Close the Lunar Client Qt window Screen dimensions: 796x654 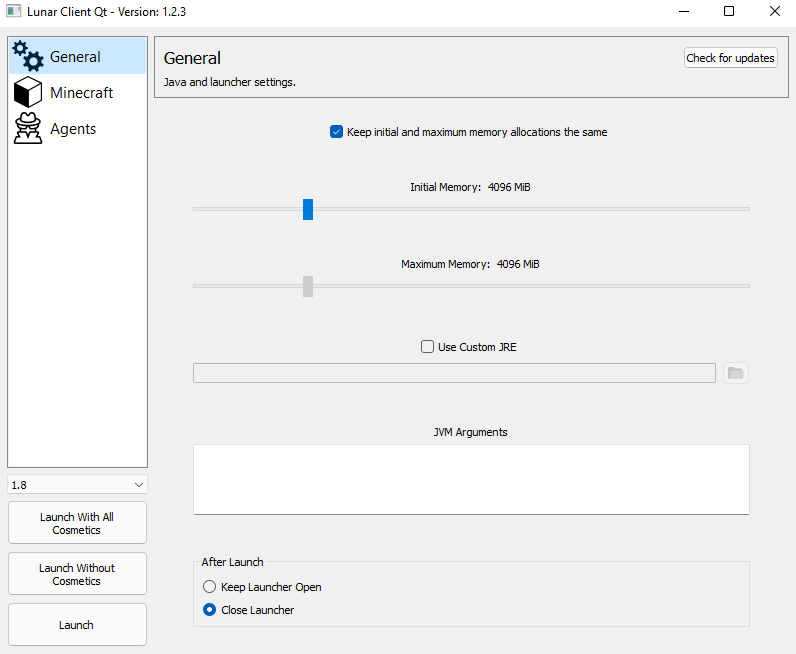[x=774, y=12]
